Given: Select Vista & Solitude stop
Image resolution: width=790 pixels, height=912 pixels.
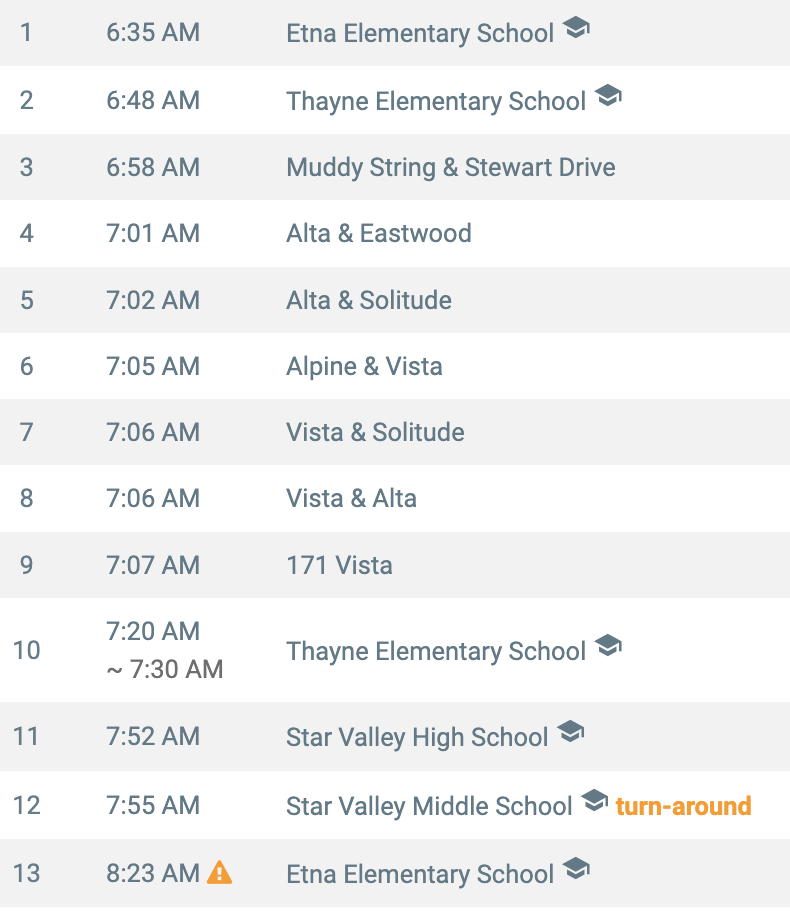Looking at the screenshot, I should coord(375,432).
